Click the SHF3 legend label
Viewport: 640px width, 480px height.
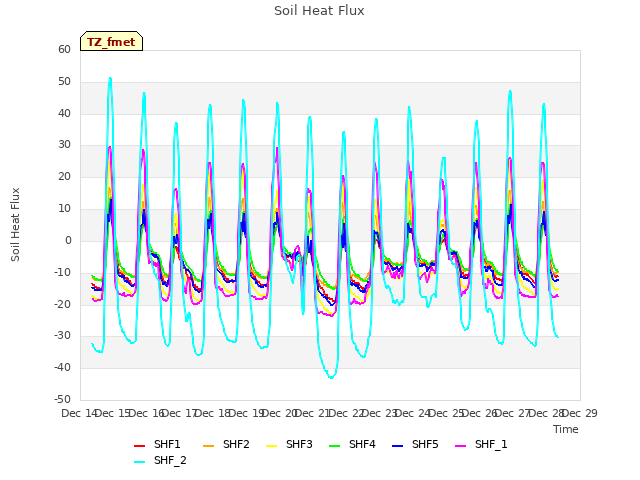[299, 444]
